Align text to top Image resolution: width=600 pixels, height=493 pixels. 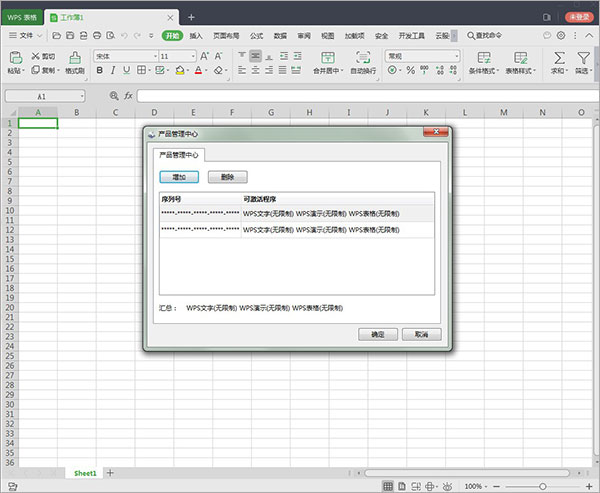(242, 56)
